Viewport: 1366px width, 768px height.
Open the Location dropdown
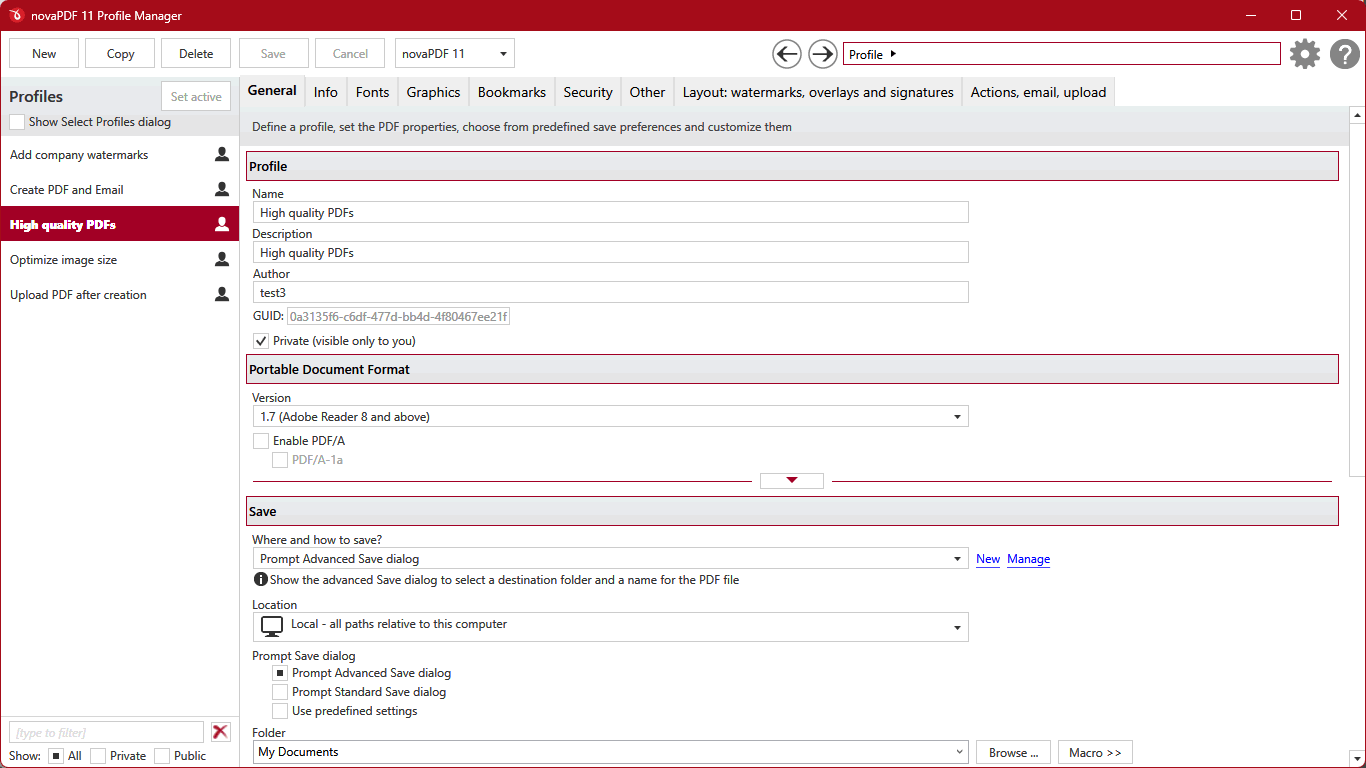[610, 627]
